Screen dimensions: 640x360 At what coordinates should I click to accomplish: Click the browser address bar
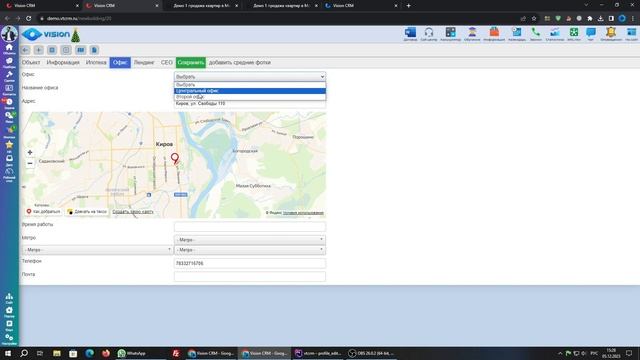pyautogui.click(x=278, y=18)
